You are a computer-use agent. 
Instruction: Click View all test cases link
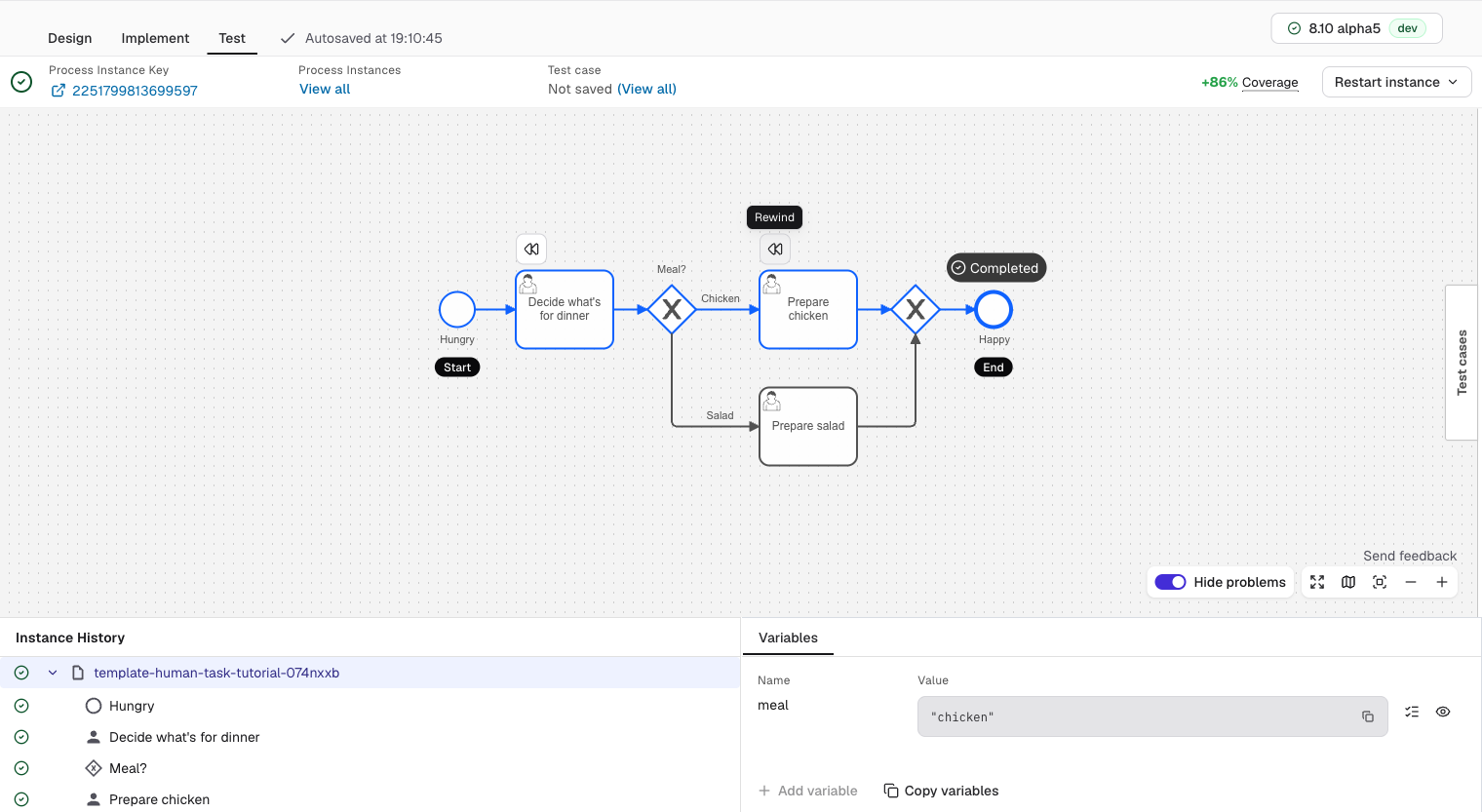[x=646, y=89]
